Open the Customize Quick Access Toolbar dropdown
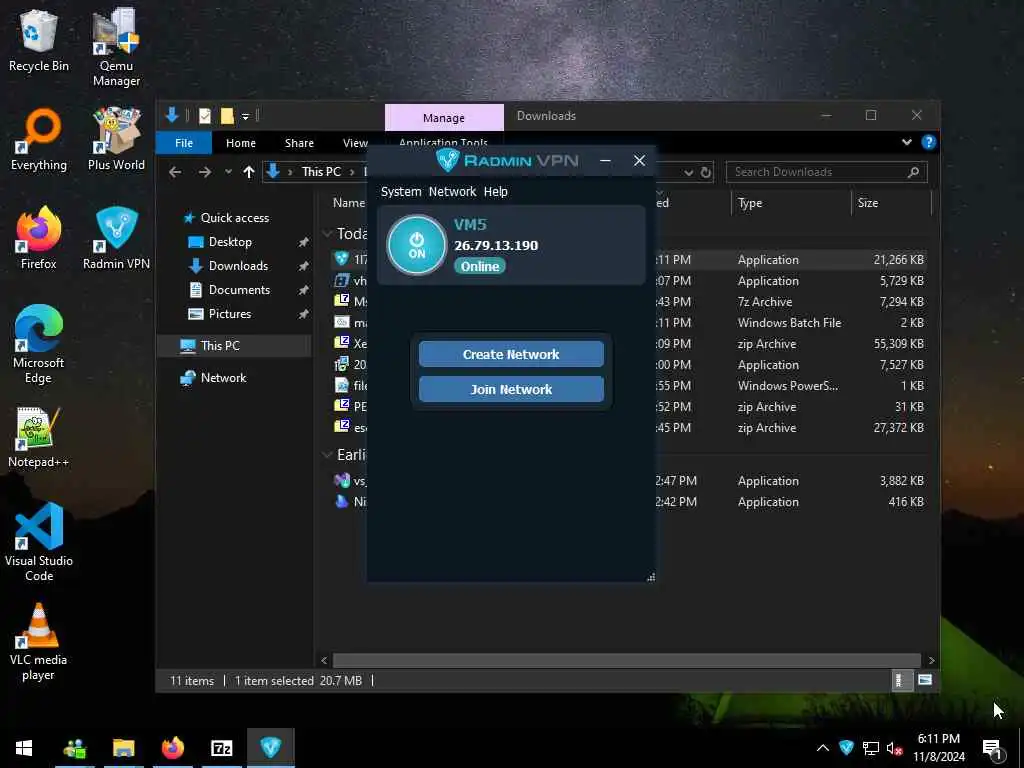The image size is (1024, 768). click(x=246, y=116)
